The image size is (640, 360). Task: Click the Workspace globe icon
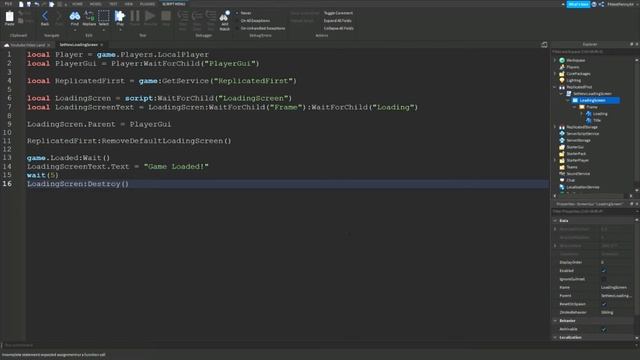coord(562,60)
